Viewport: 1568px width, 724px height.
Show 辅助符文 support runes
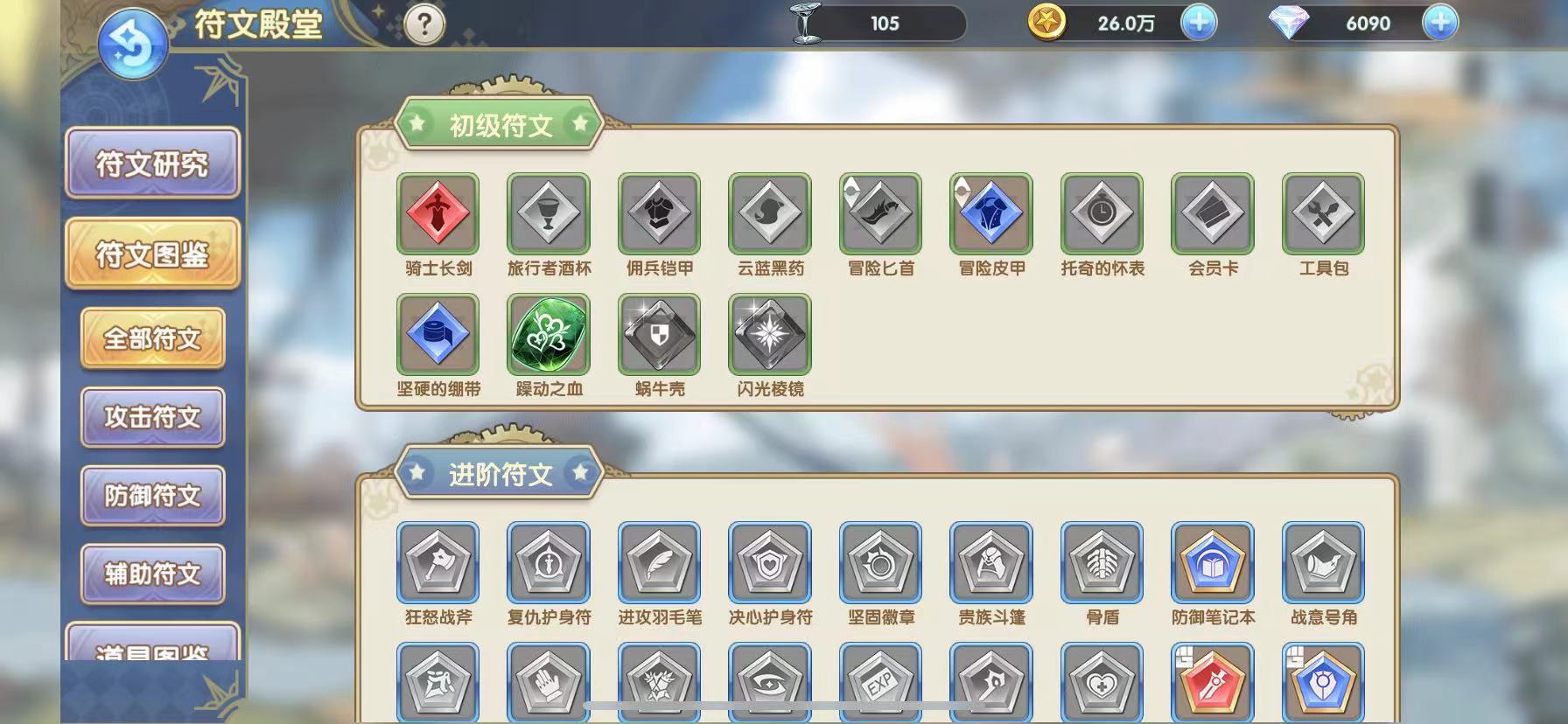tap(152, 574)
